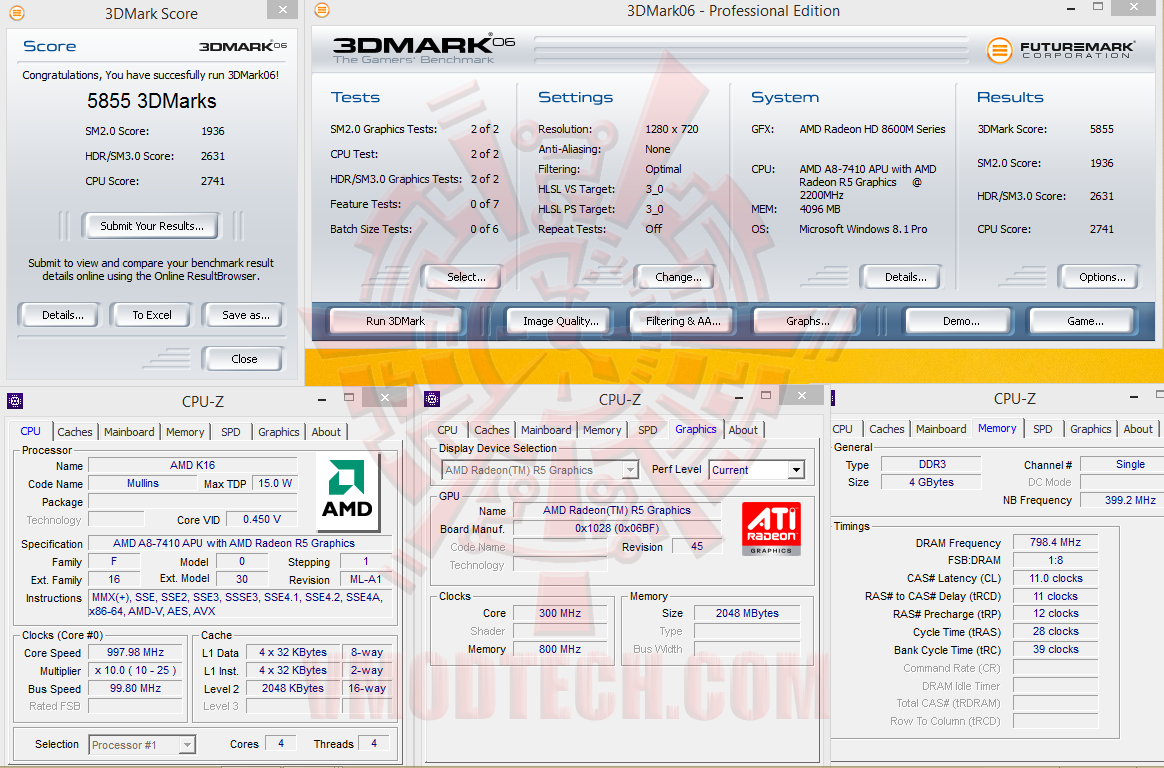Close the 3DMark Score window via title bar X
Screen dimensions: 1164x768
[282, 10]
